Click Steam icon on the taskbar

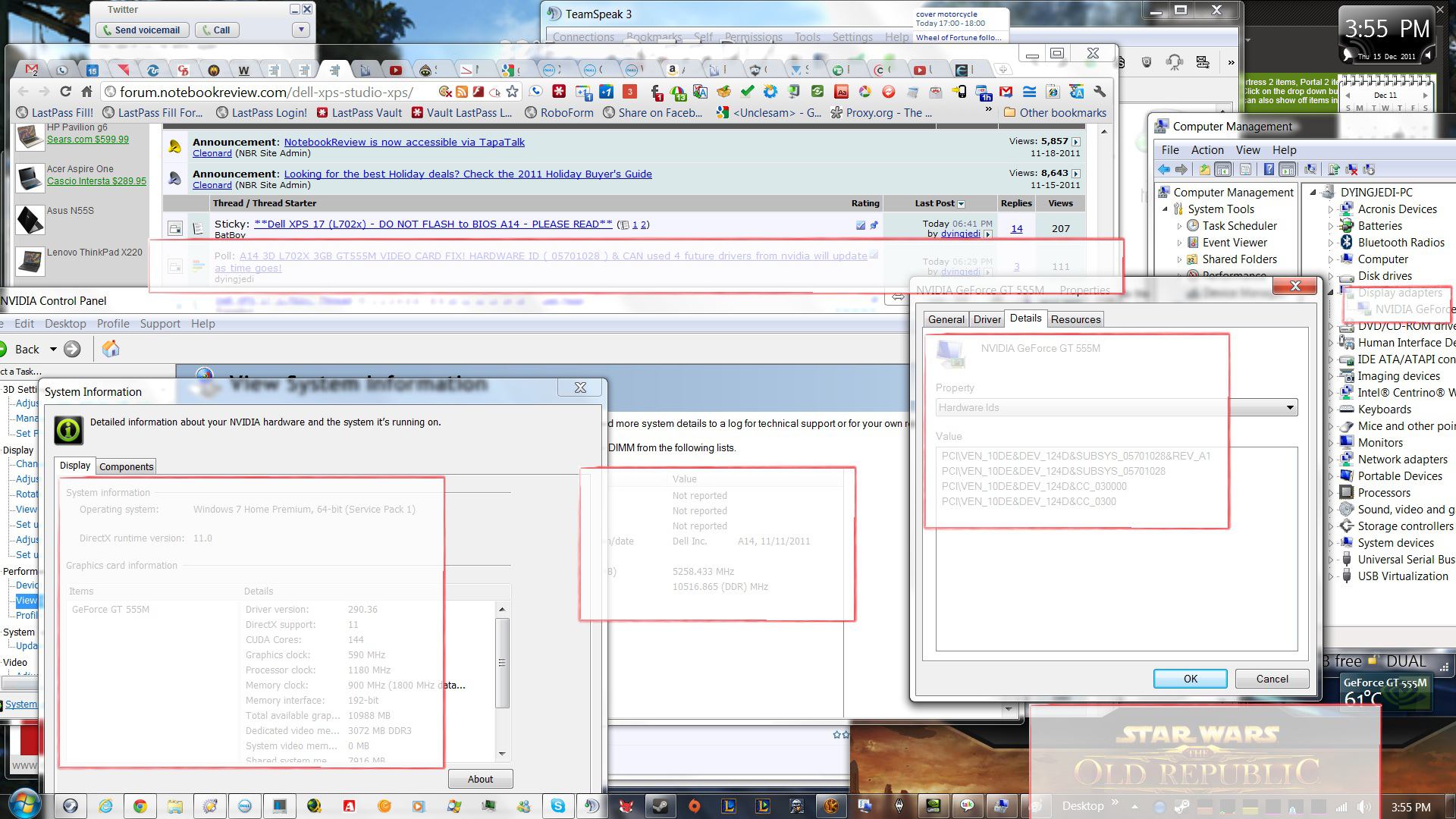click(x=661, y=806)
